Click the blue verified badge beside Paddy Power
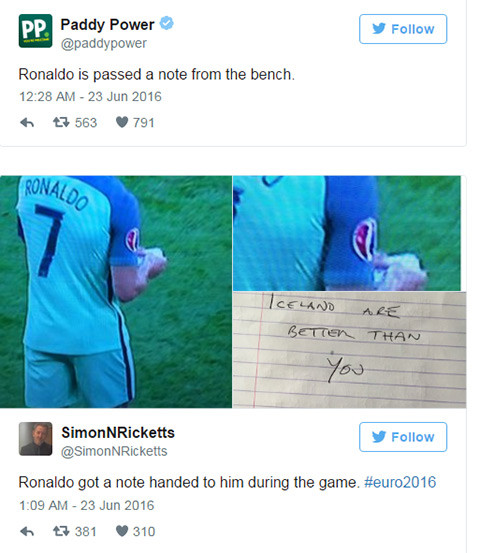This screenshot has height=553, width=480. pos(166,23)
